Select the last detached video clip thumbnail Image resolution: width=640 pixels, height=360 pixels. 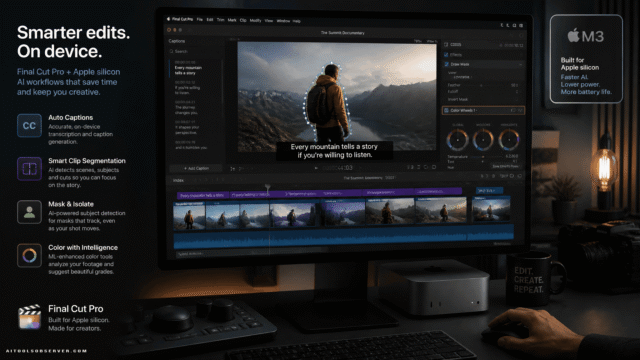pyautogui.click(x=491, y=209)
